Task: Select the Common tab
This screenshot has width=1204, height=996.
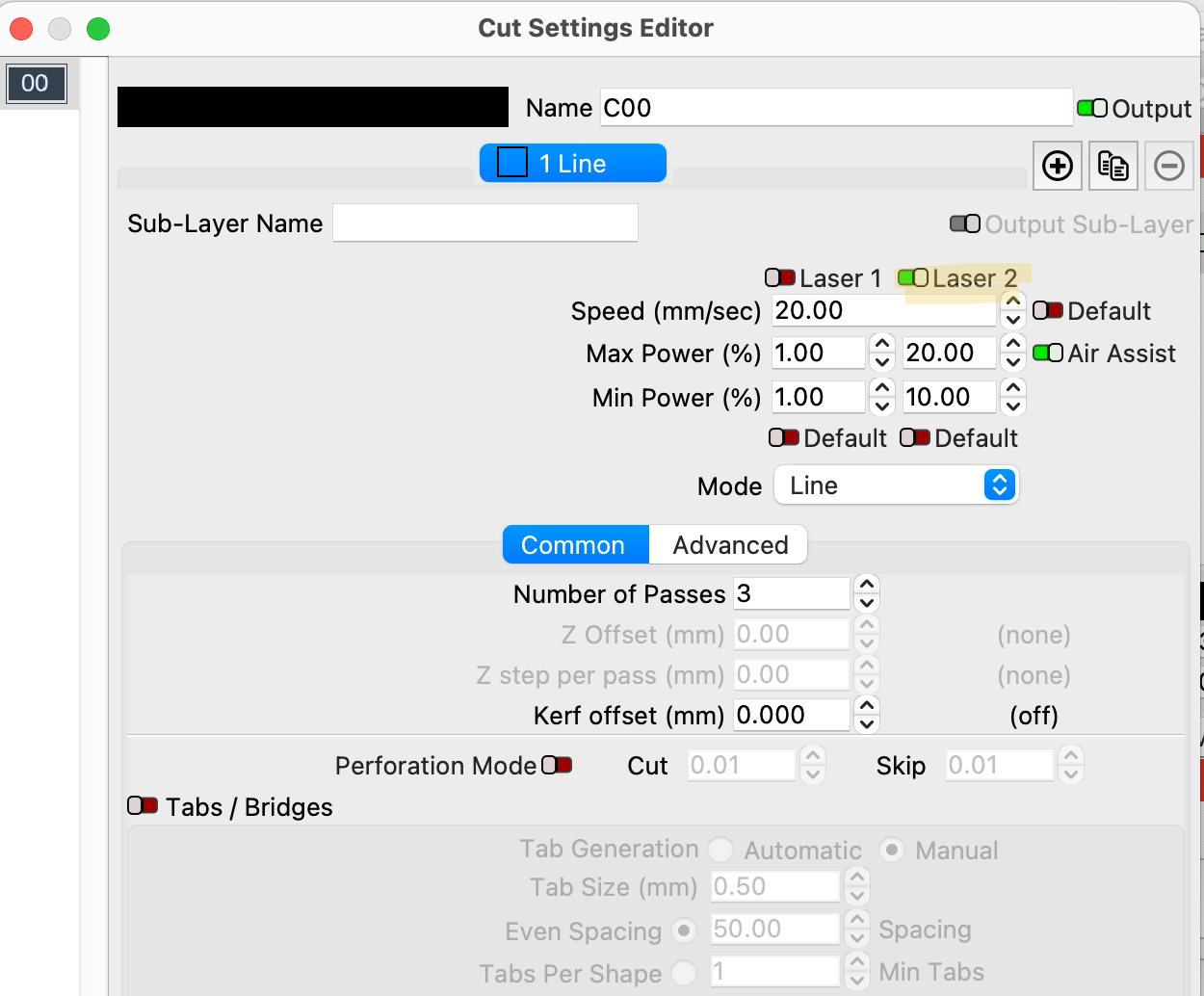Action: [574, 545]
